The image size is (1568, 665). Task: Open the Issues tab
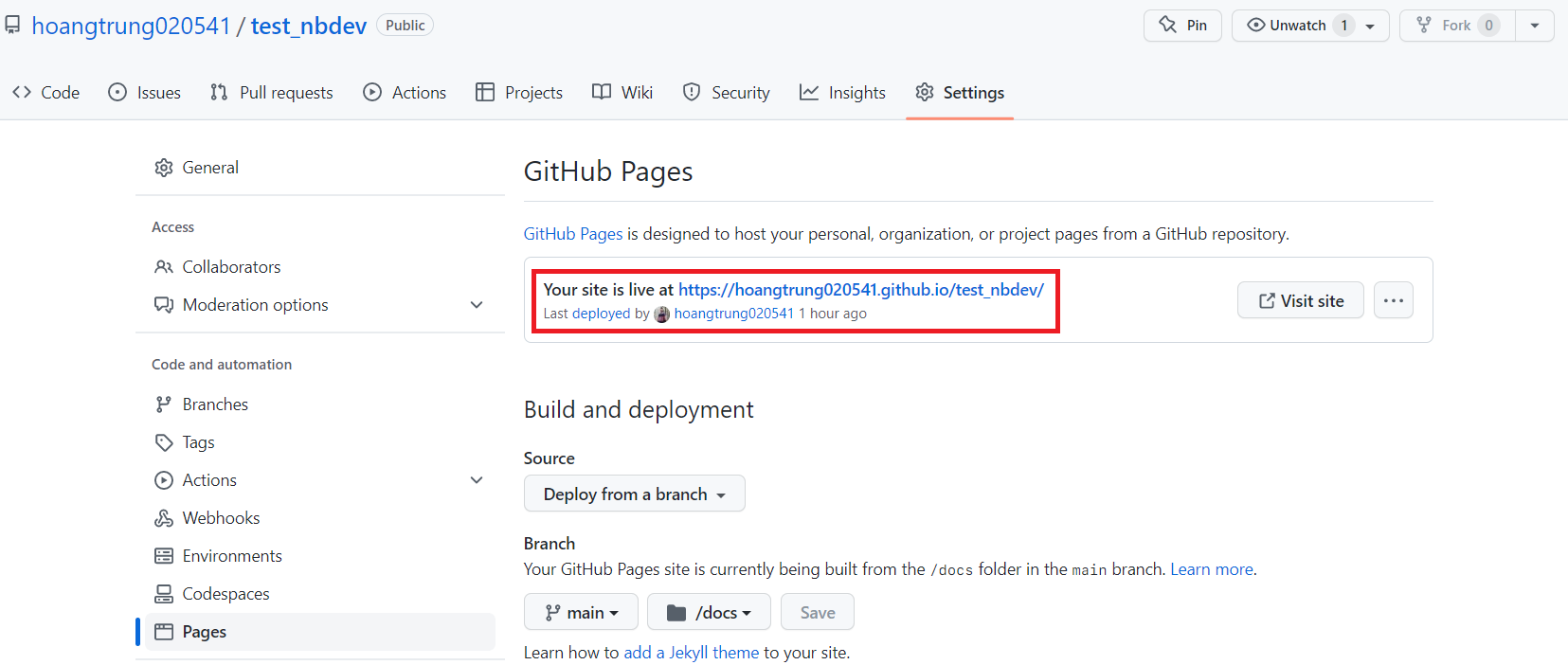[x=144, y=92]
